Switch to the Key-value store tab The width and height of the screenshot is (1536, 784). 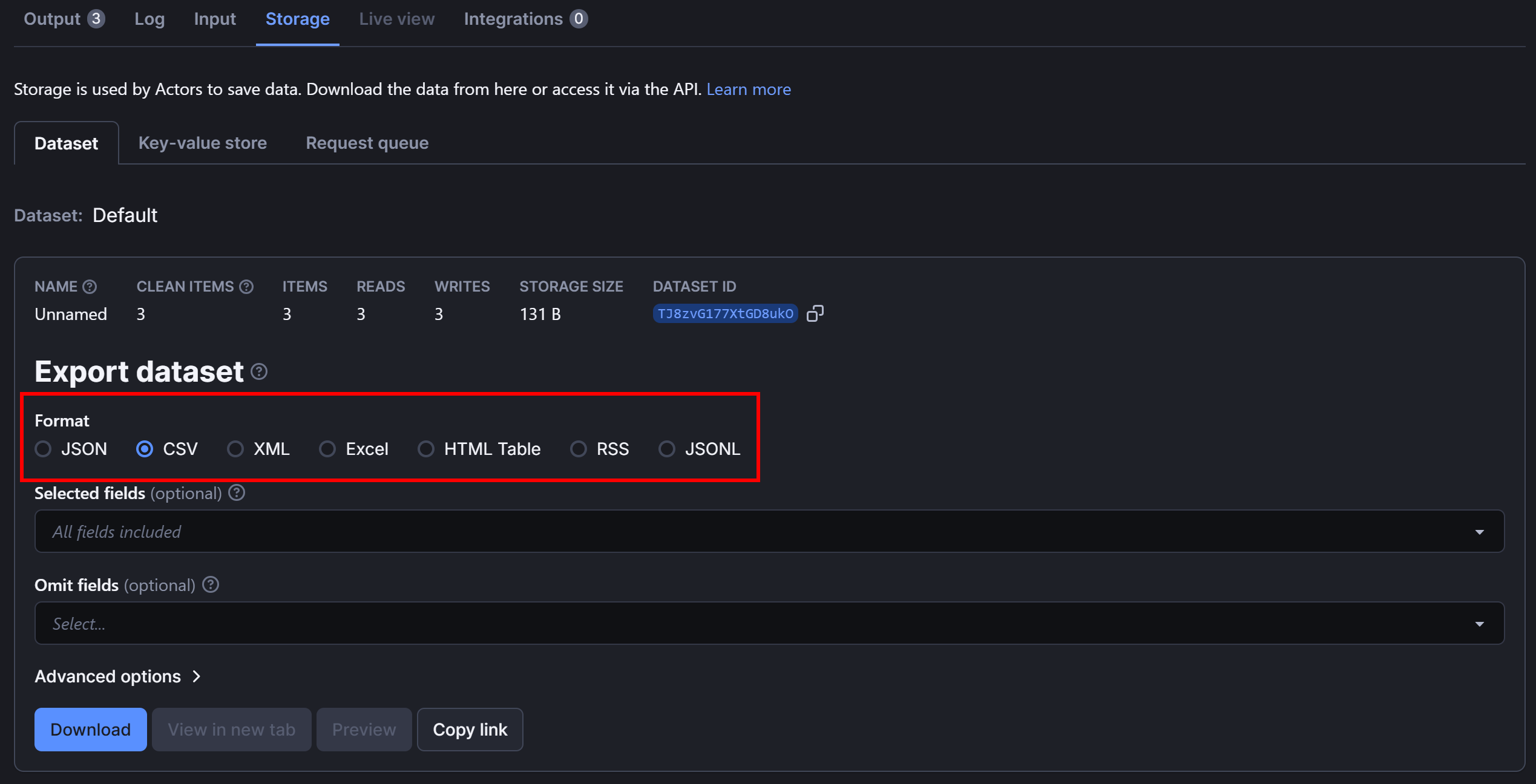click(x=202, y=143)
